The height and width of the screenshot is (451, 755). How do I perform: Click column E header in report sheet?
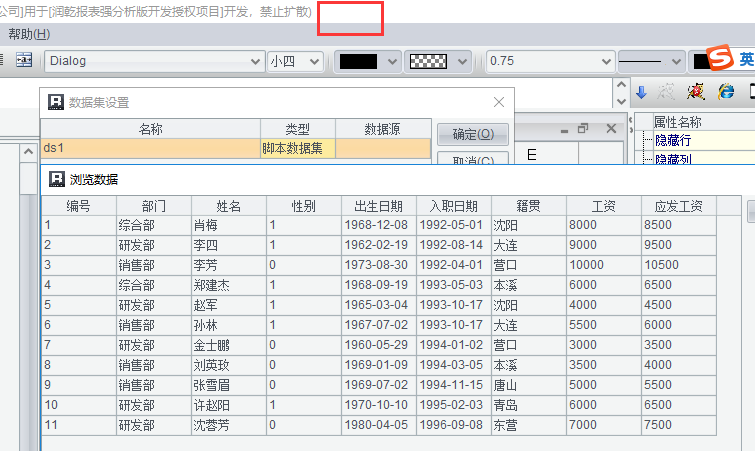click(532, 155)
